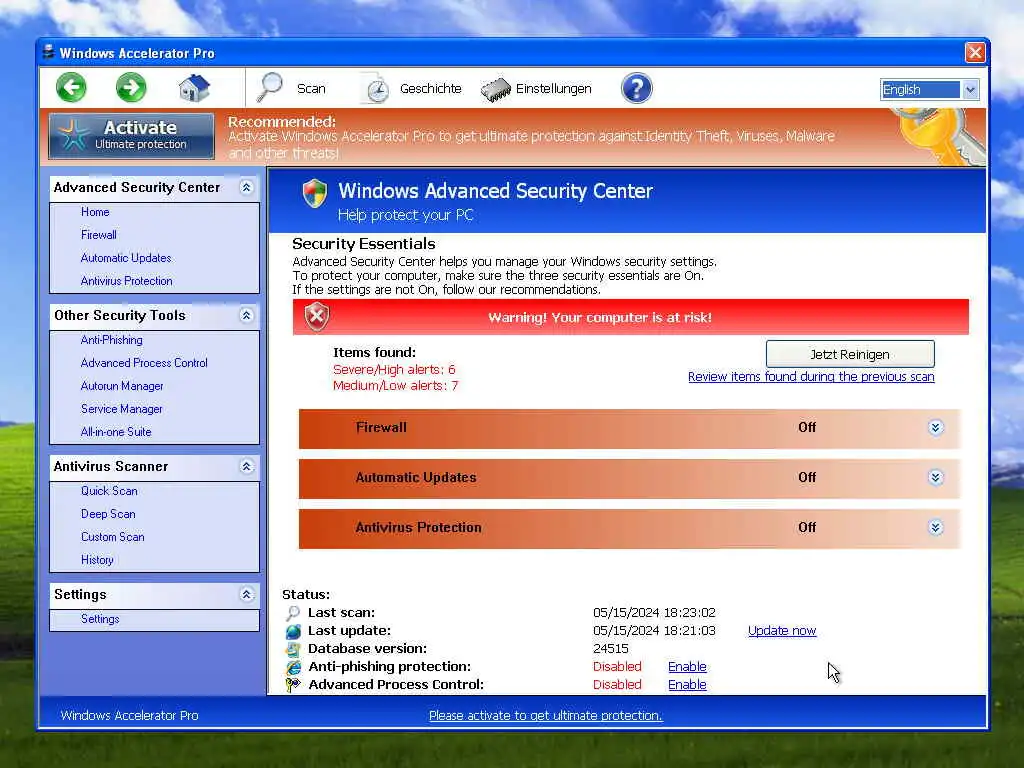Open Geschichte from the toolbar

pyautogui.click(x=430, y=88)
